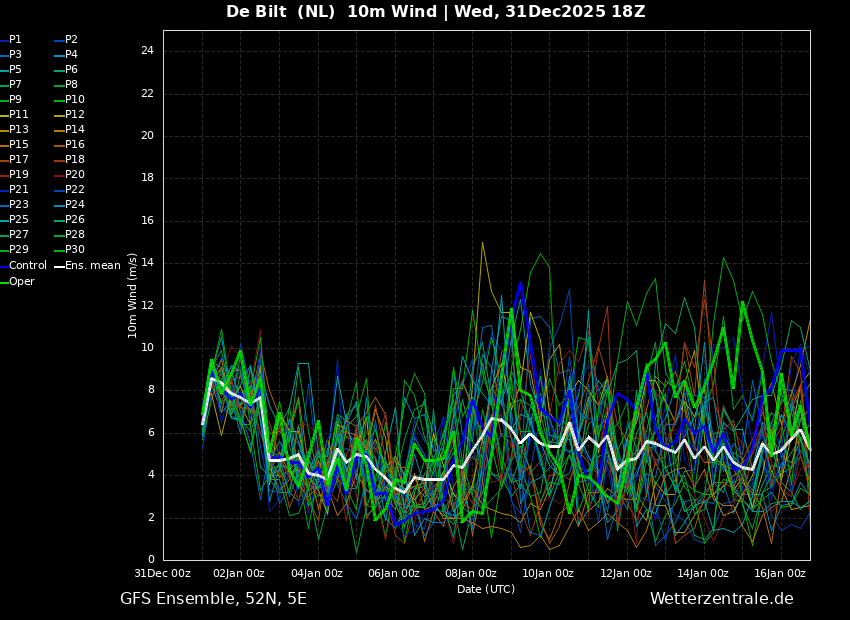
Task: Click the y-axis value 20
Action: (147, 136)
